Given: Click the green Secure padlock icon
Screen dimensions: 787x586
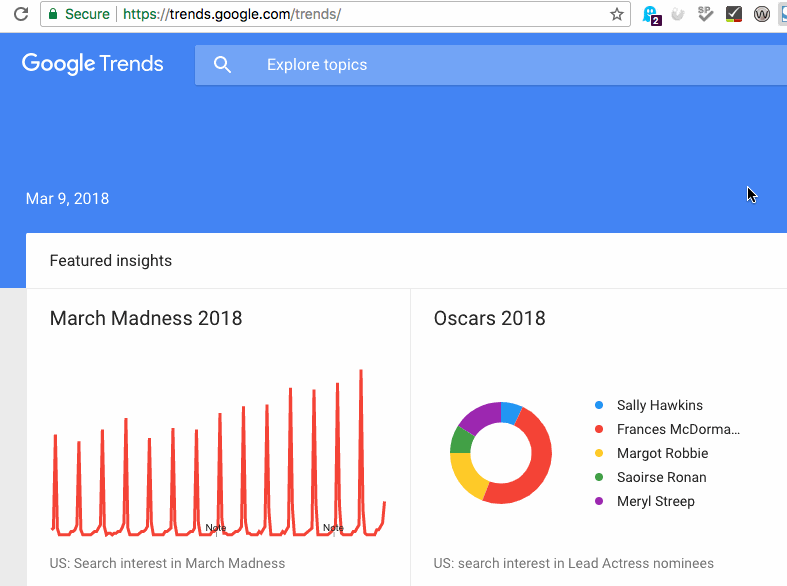Looking at the screenshot, I should coord(52,15).
